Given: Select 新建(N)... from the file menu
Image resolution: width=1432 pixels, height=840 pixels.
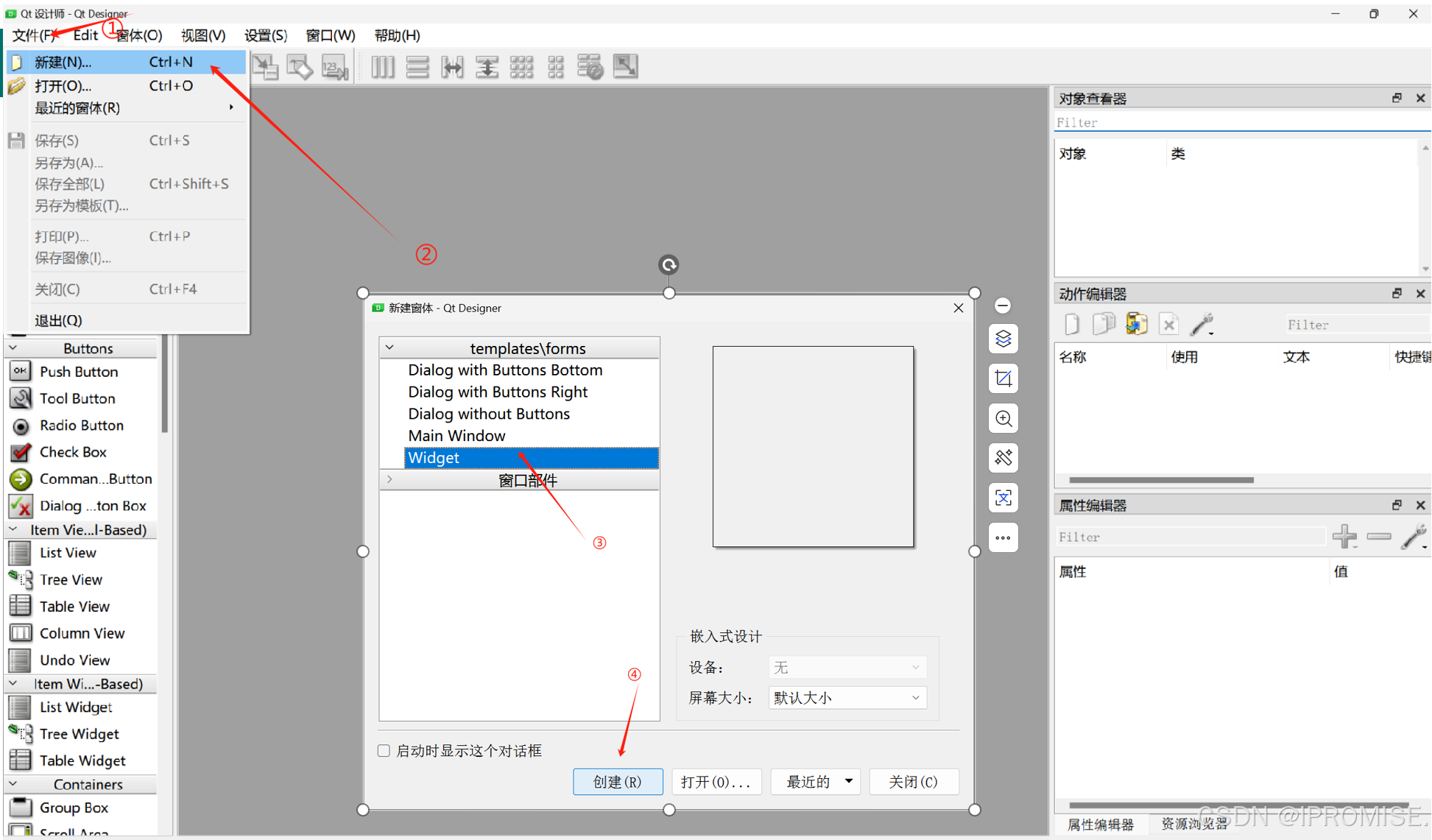Looking at the screenshot, I should tap(63, 63).
